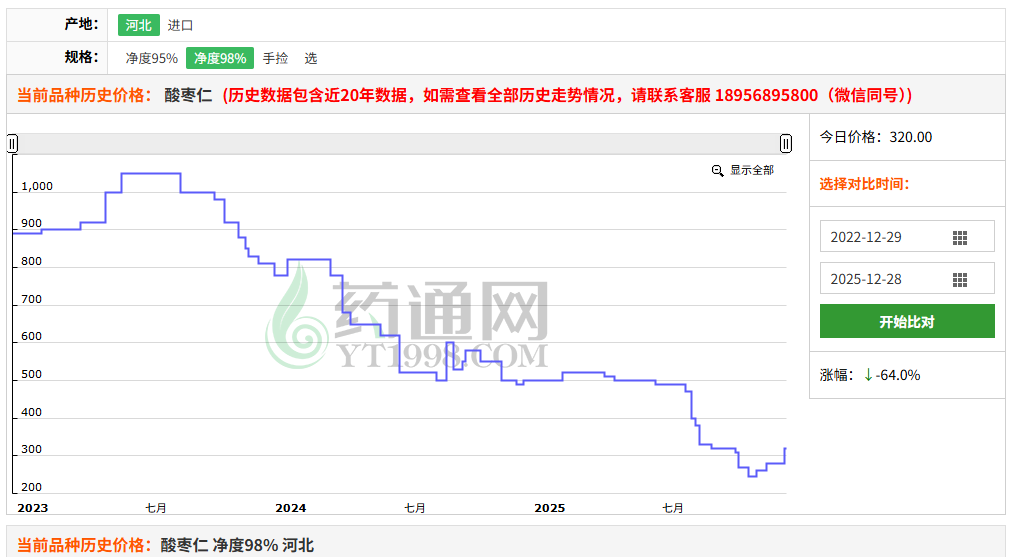Click the green 开始比对 button

tap(907, 321)
